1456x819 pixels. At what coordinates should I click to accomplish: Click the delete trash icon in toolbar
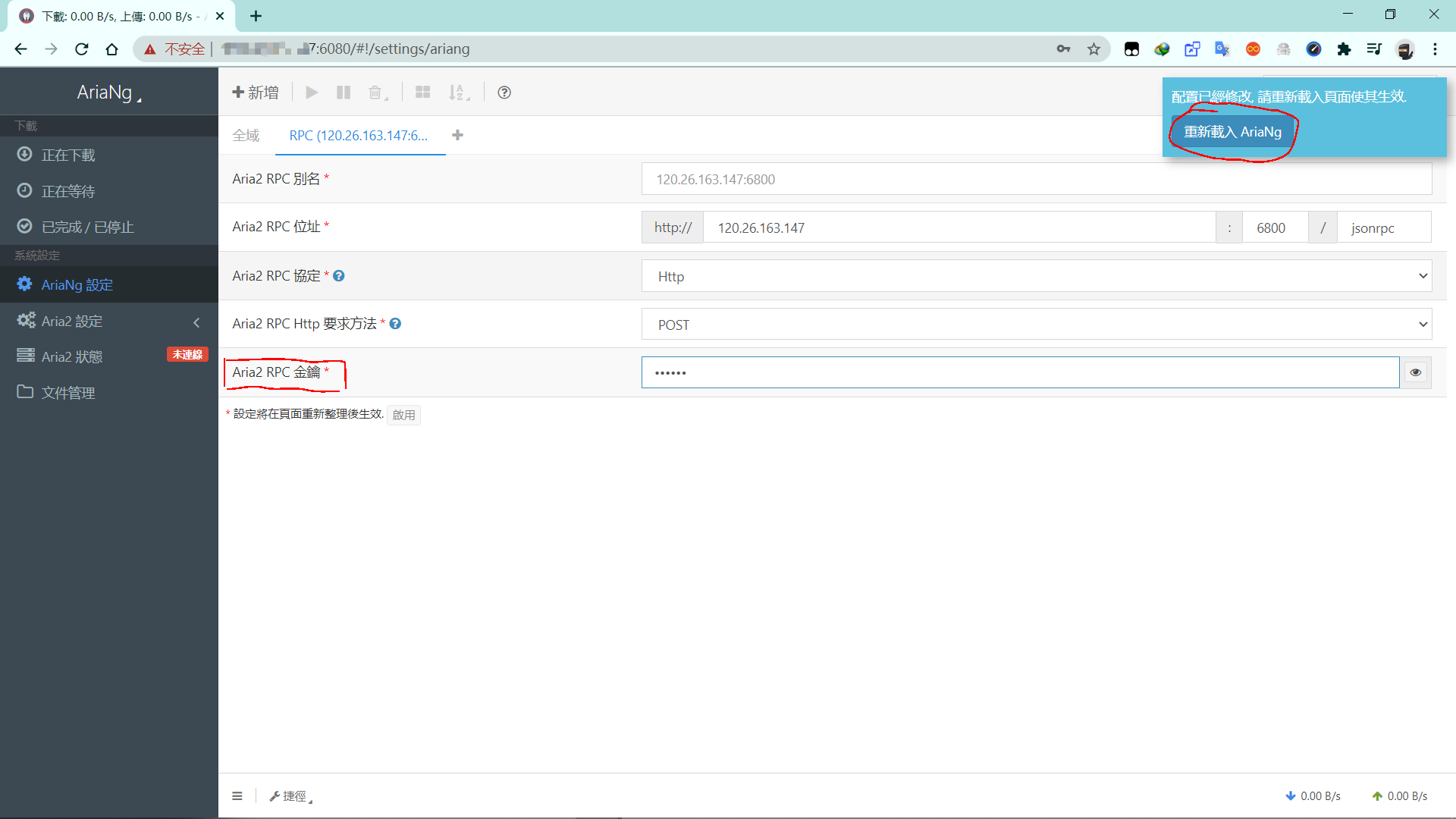point(376,93)
